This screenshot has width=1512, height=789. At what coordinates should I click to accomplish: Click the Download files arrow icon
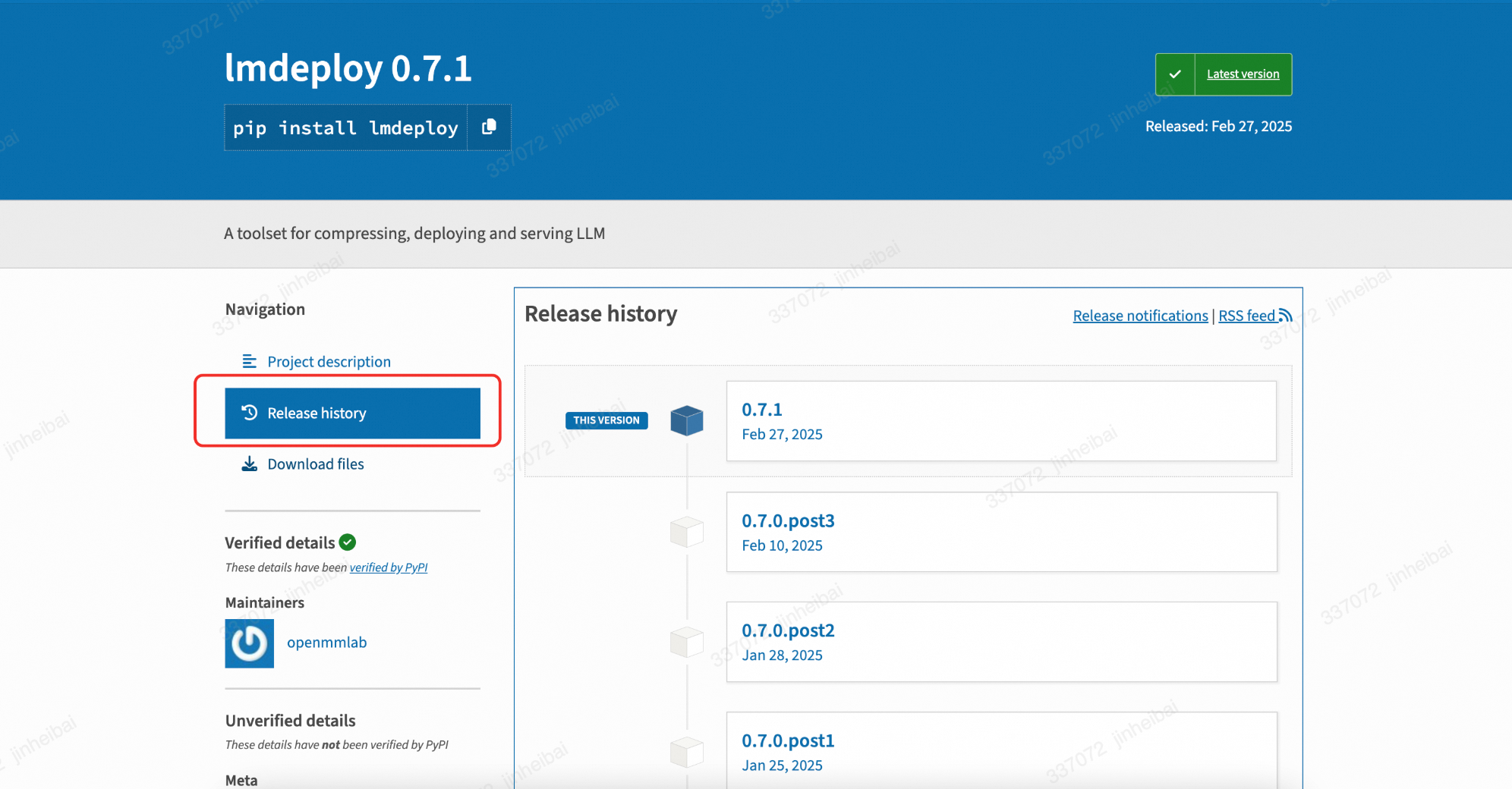pyautogui.click(x=249, y=464)
